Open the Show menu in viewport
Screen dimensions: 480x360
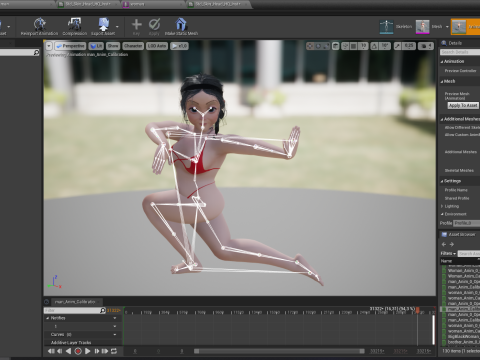[x=113, y=46]
